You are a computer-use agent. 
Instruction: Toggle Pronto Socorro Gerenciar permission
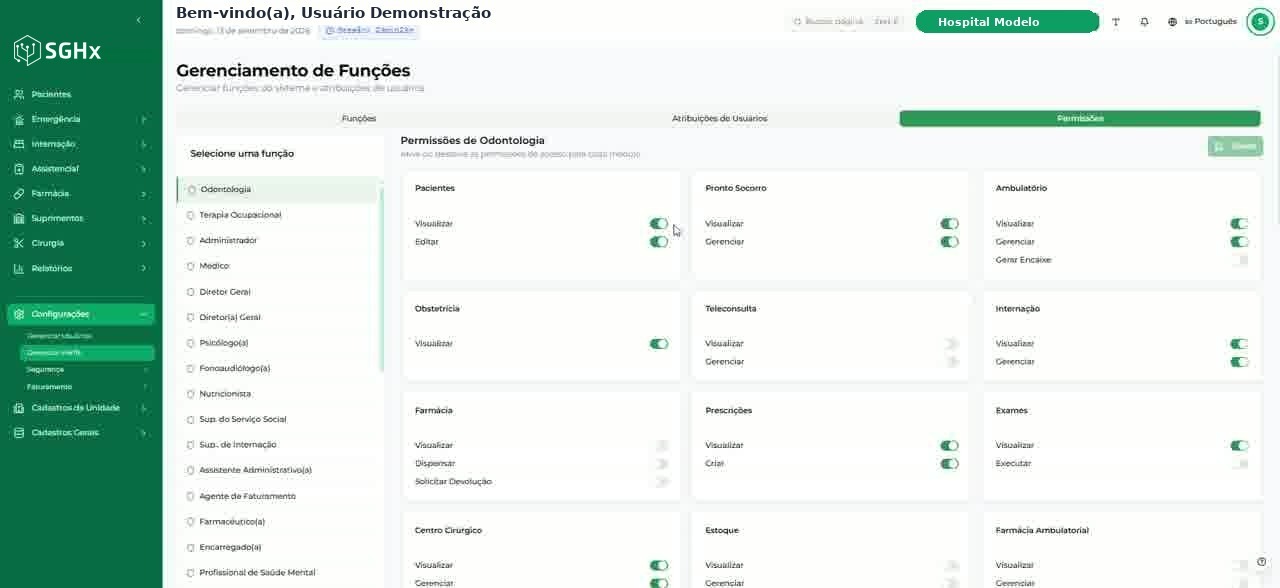click(949, 242)
